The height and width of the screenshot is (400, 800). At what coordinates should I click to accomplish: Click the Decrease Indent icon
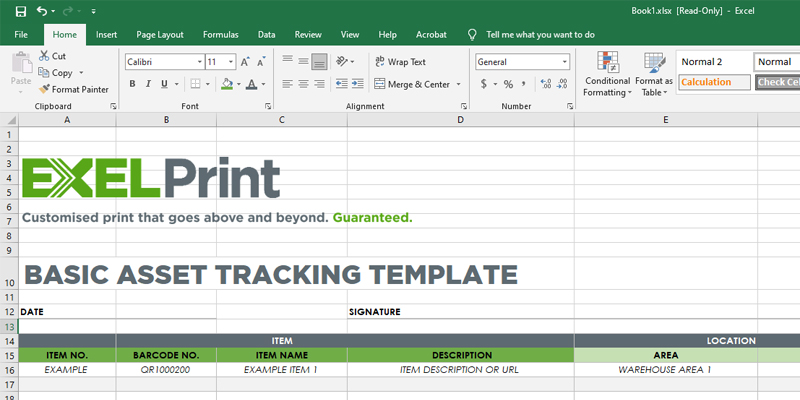(341, 84)
